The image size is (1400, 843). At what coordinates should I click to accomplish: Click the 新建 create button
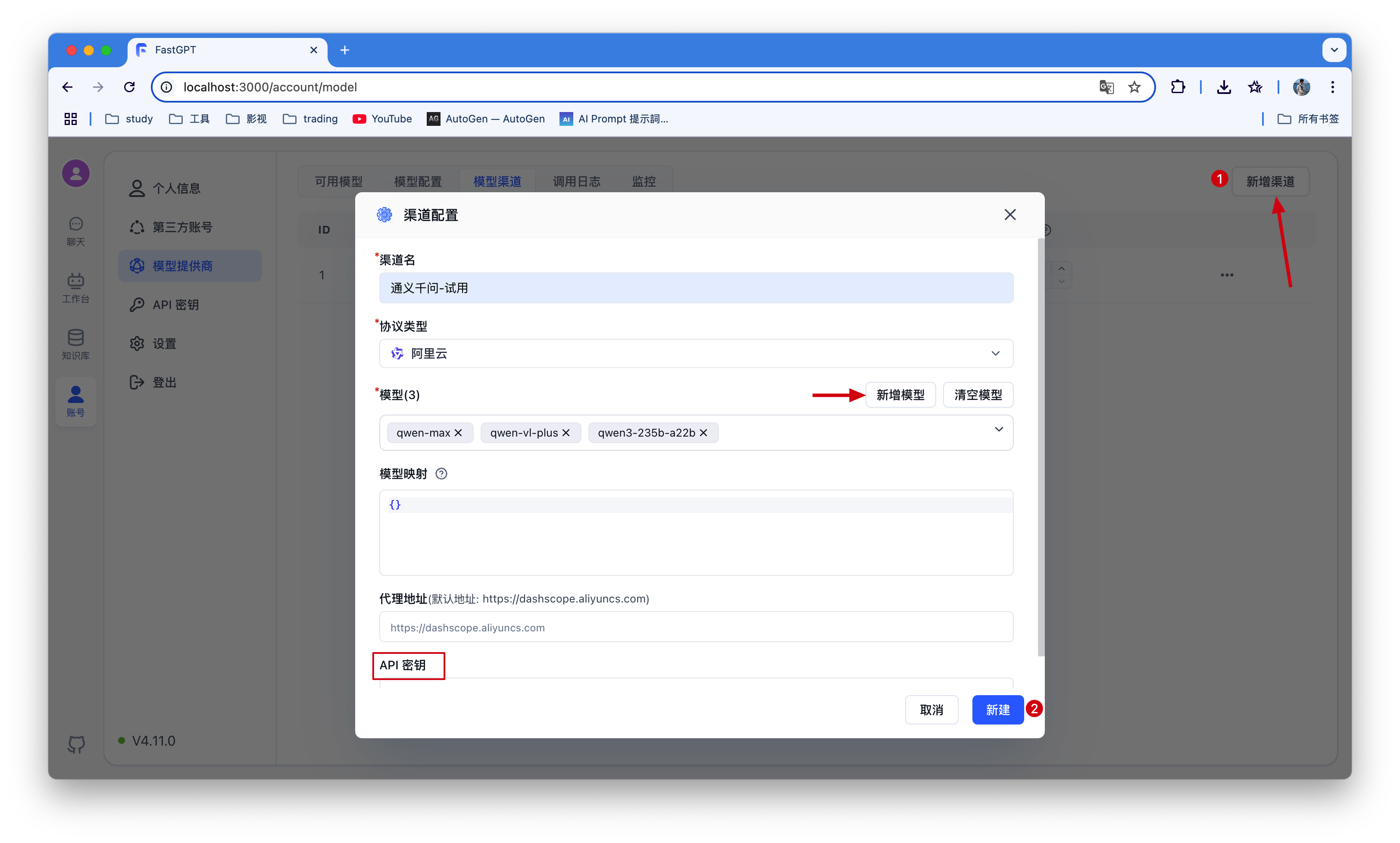click(x=997, y=709)
